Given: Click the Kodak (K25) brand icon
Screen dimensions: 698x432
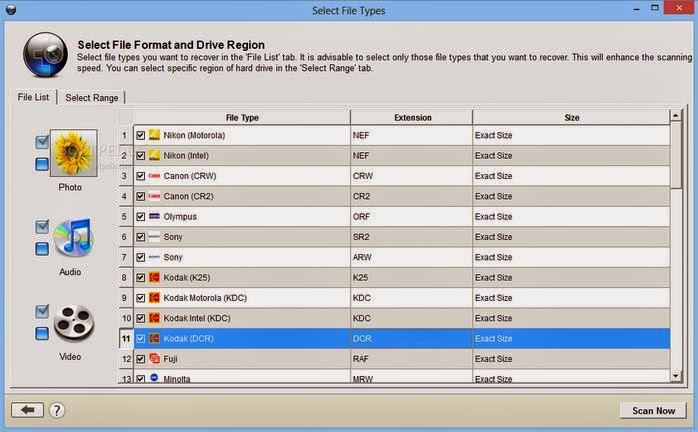Looking at the screenshot, I should 154,277.
